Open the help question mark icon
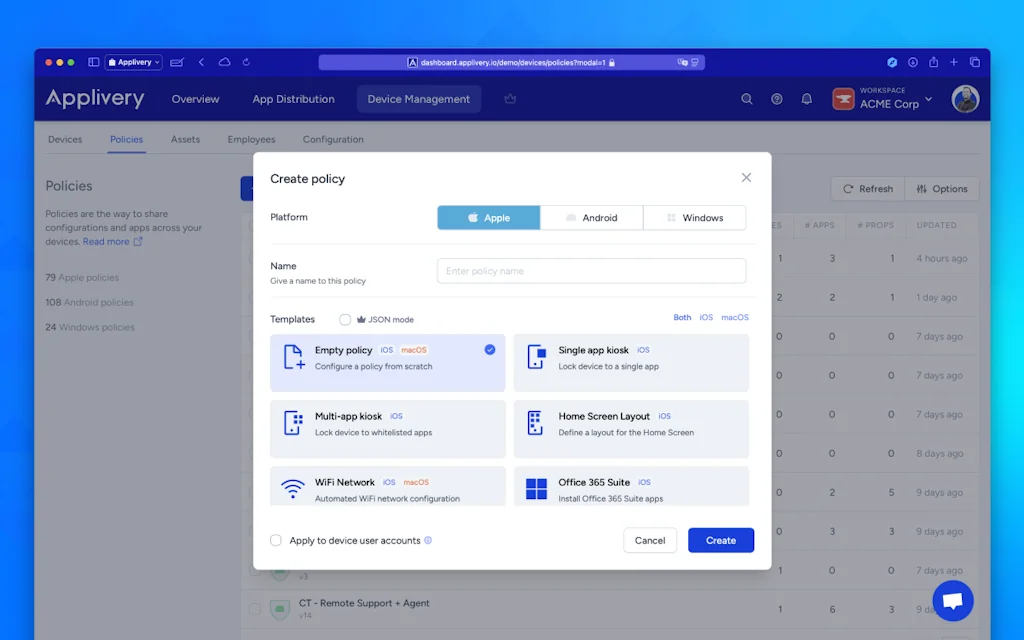 point(777,99)
